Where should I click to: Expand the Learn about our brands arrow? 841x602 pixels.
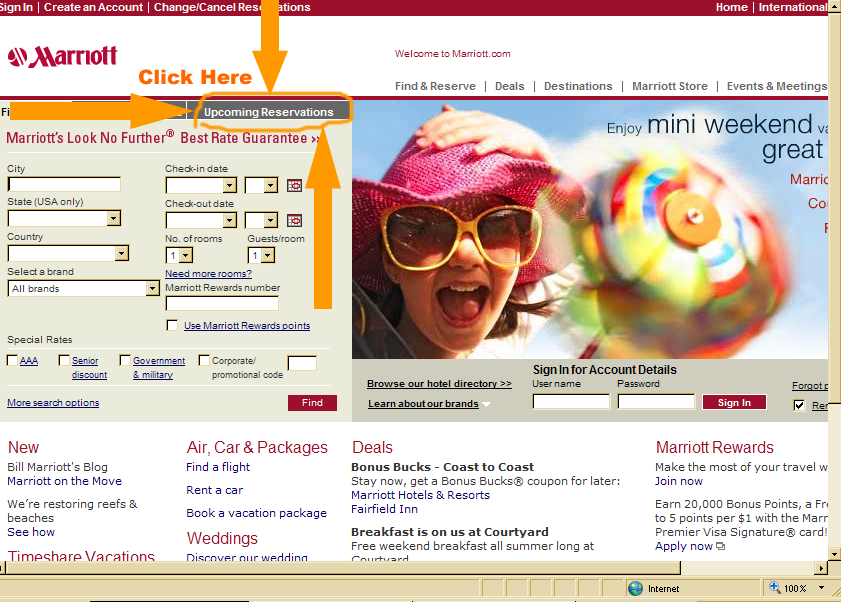486,404
